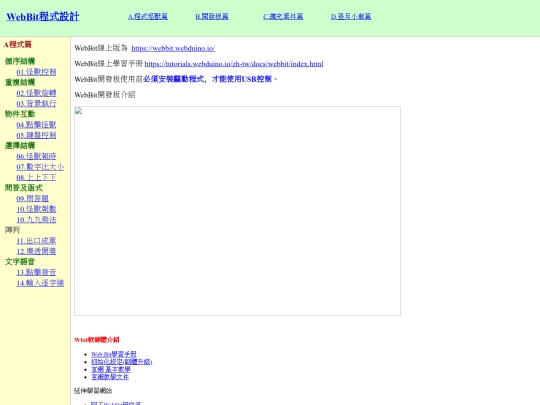Image resolution: width=540 pixels, height=405 pixels.
Task: Open the WebBit程式設計 site title link
Action: 43,17
